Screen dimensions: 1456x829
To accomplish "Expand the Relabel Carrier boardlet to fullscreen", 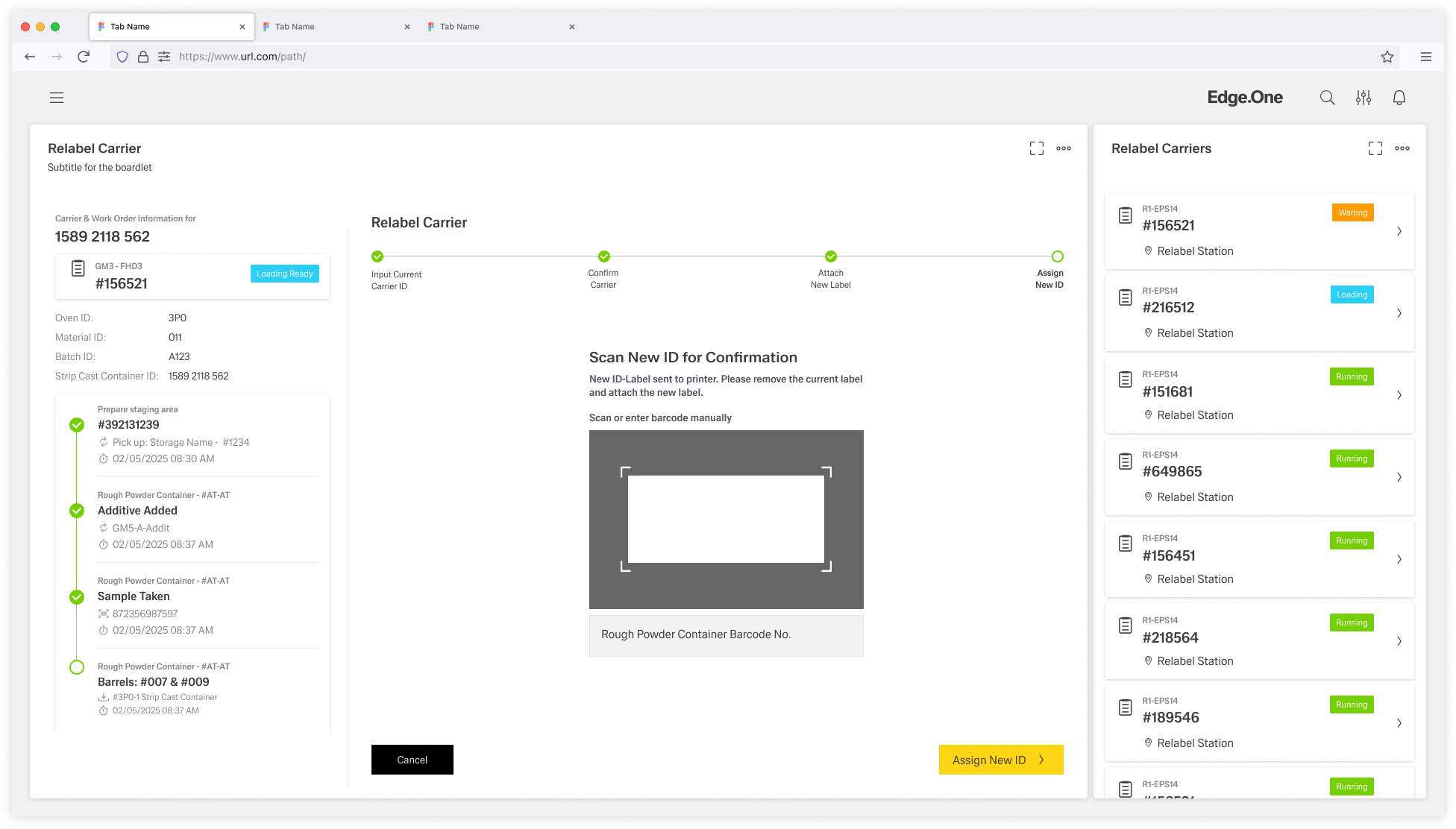I will 1036,148.
